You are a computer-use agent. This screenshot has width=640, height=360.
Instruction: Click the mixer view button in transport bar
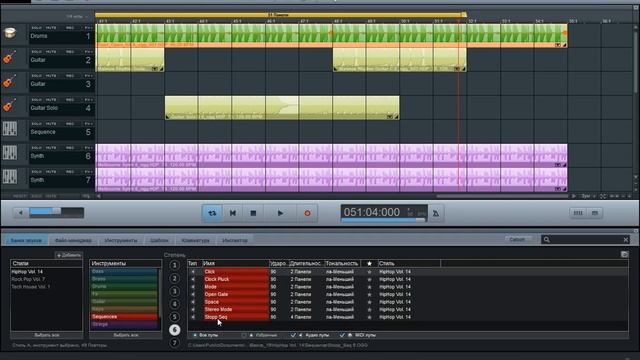pos(578,213)
